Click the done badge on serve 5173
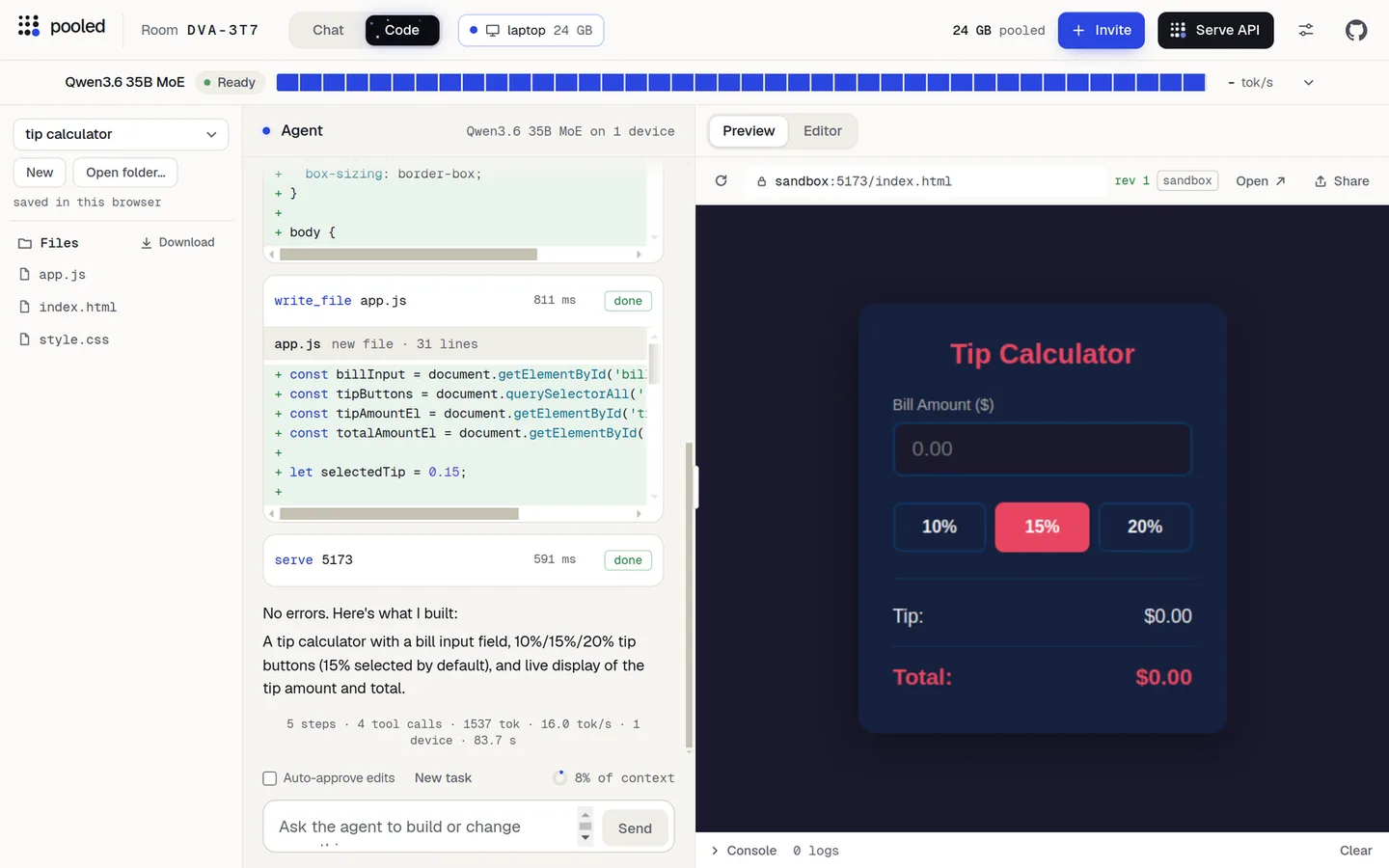Screen dimensions: 1389x868 (x=628, y=560)
